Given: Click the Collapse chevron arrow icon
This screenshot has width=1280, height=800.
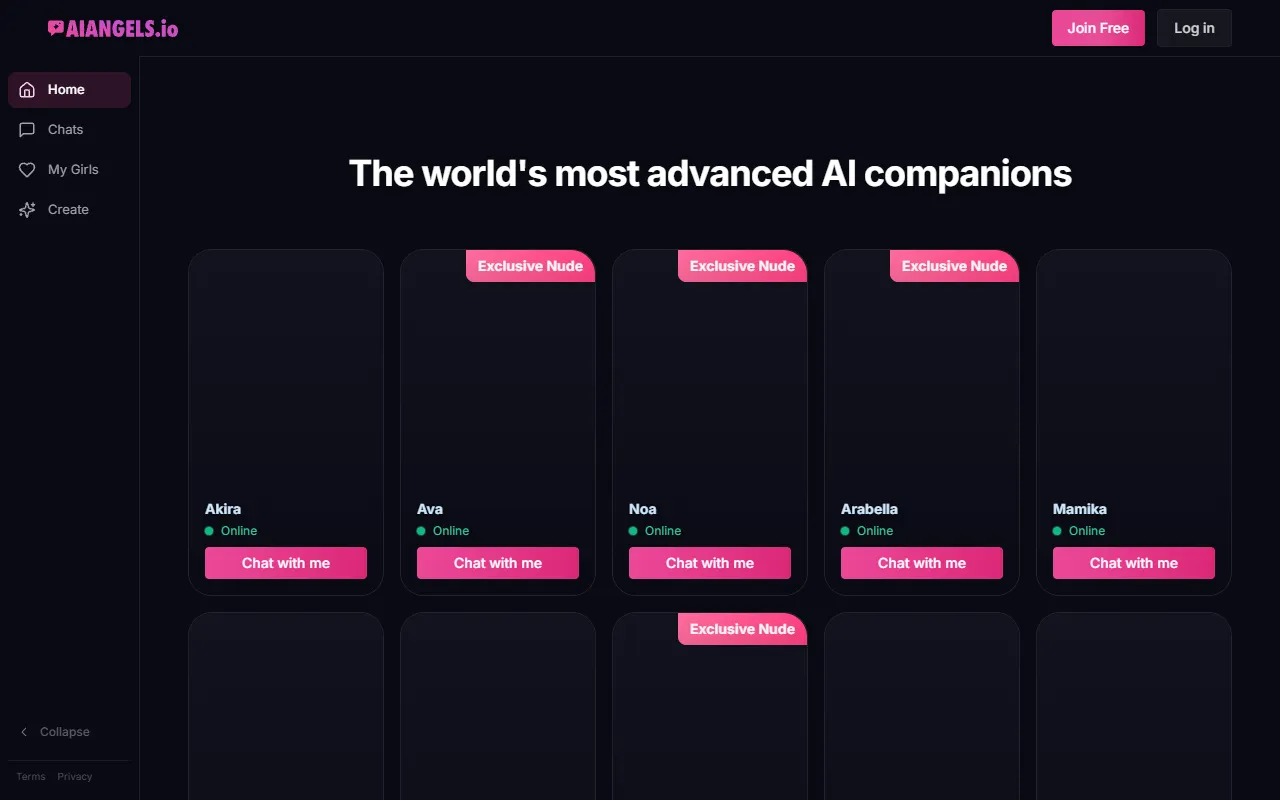Looking at the screenshot, I should [24, 732].
